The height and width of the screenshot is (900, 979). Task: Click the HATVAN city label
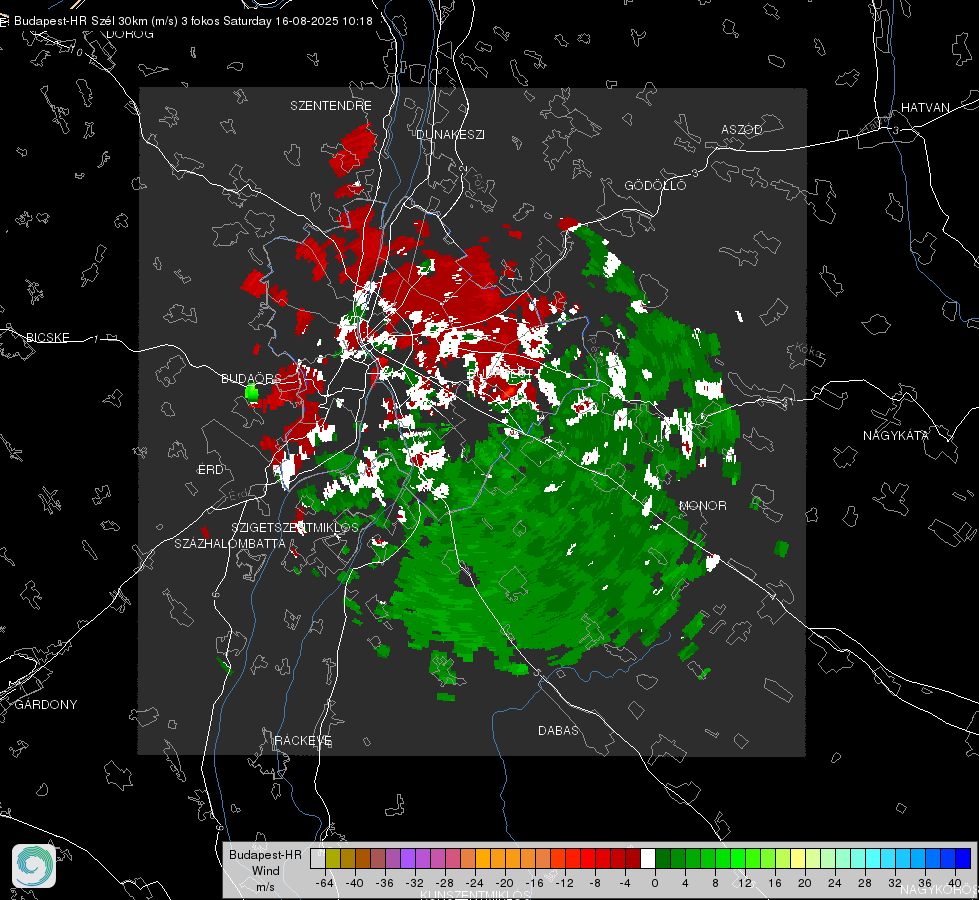tap(925, 107)
